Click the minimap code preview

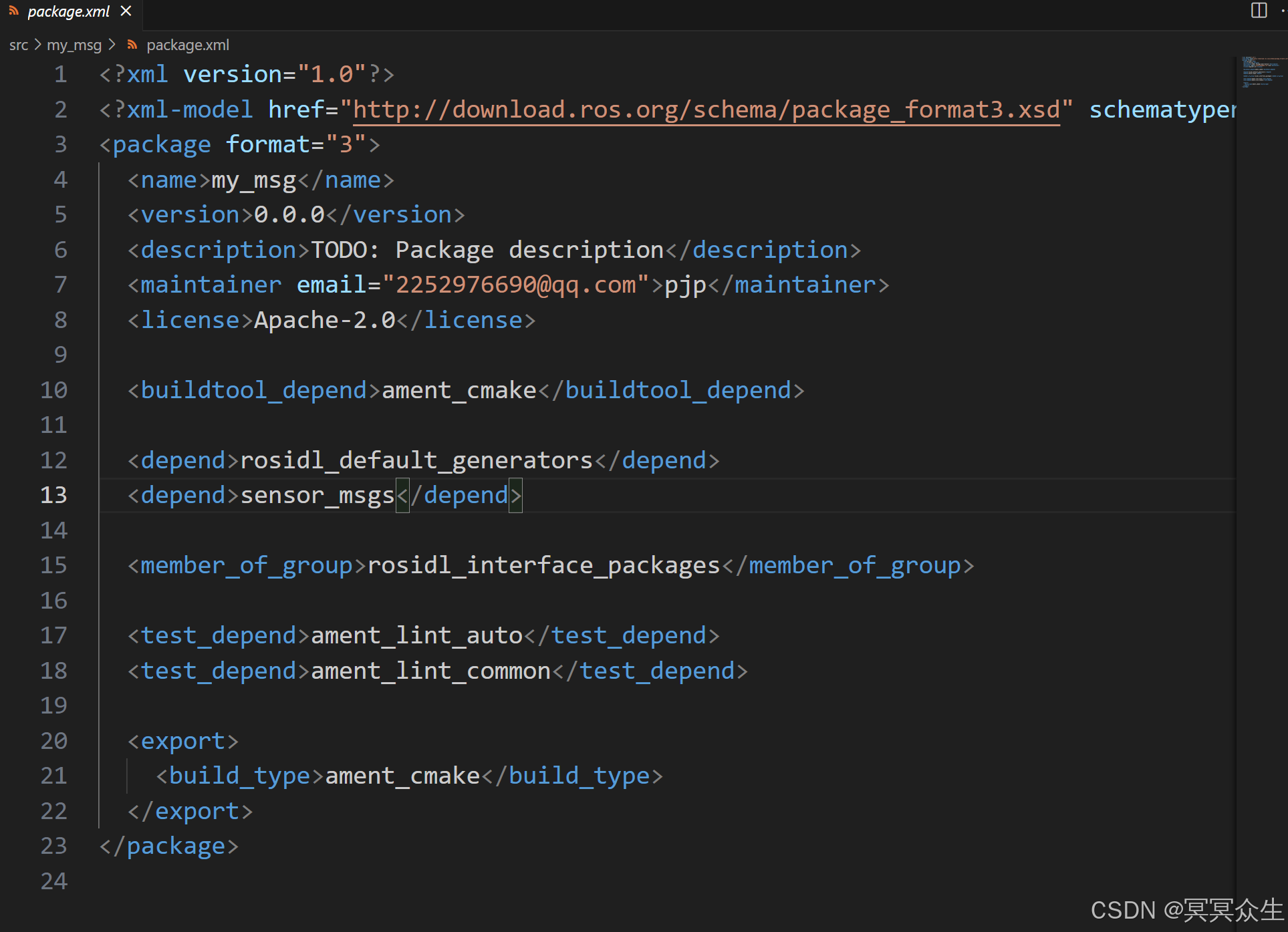1261,72
